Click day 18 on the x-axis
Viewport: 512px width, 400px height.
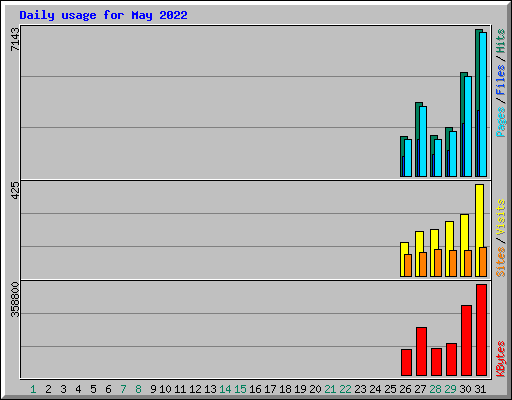285,389
